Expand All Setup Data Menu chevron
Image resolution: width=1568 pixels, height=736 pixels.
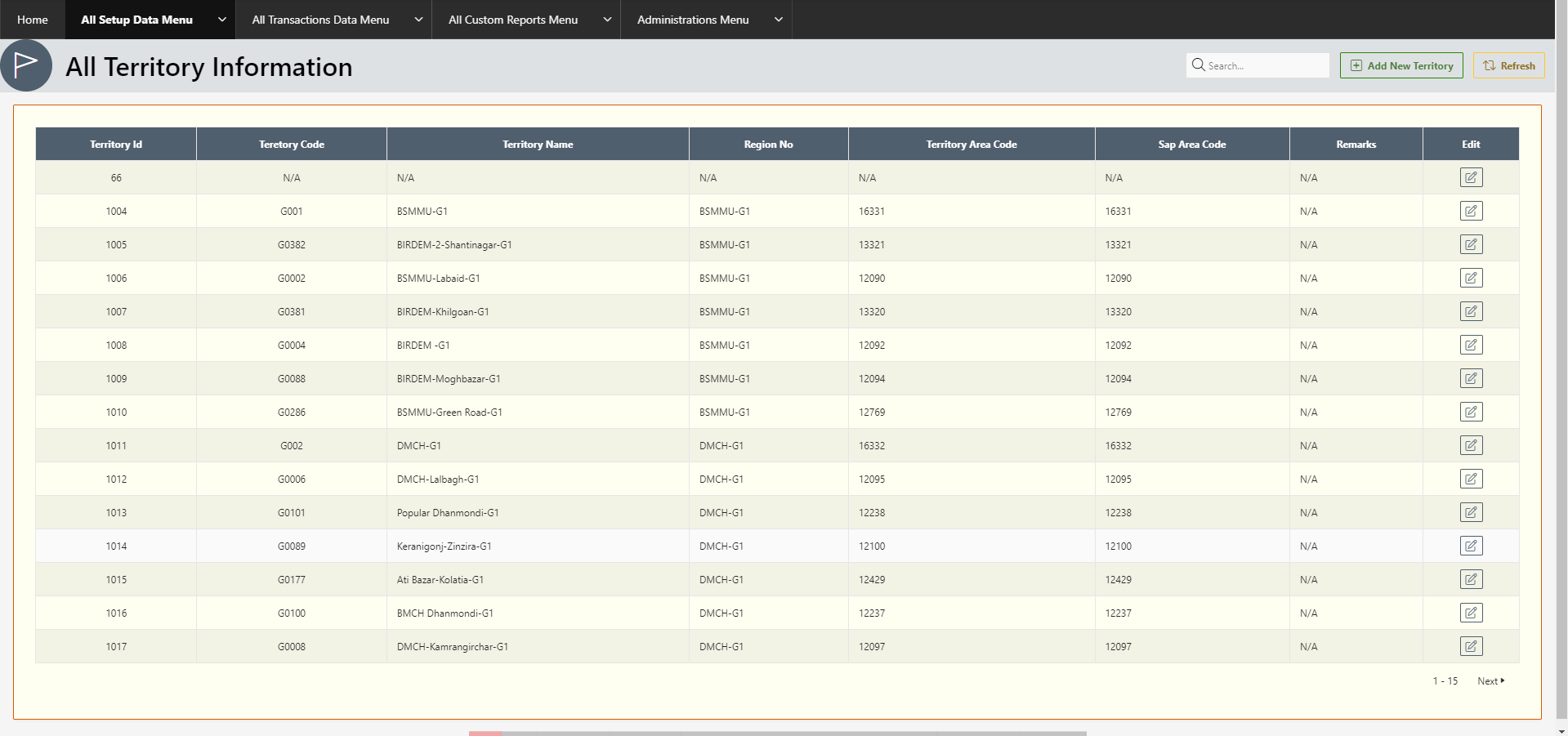[x=221, y=20]
